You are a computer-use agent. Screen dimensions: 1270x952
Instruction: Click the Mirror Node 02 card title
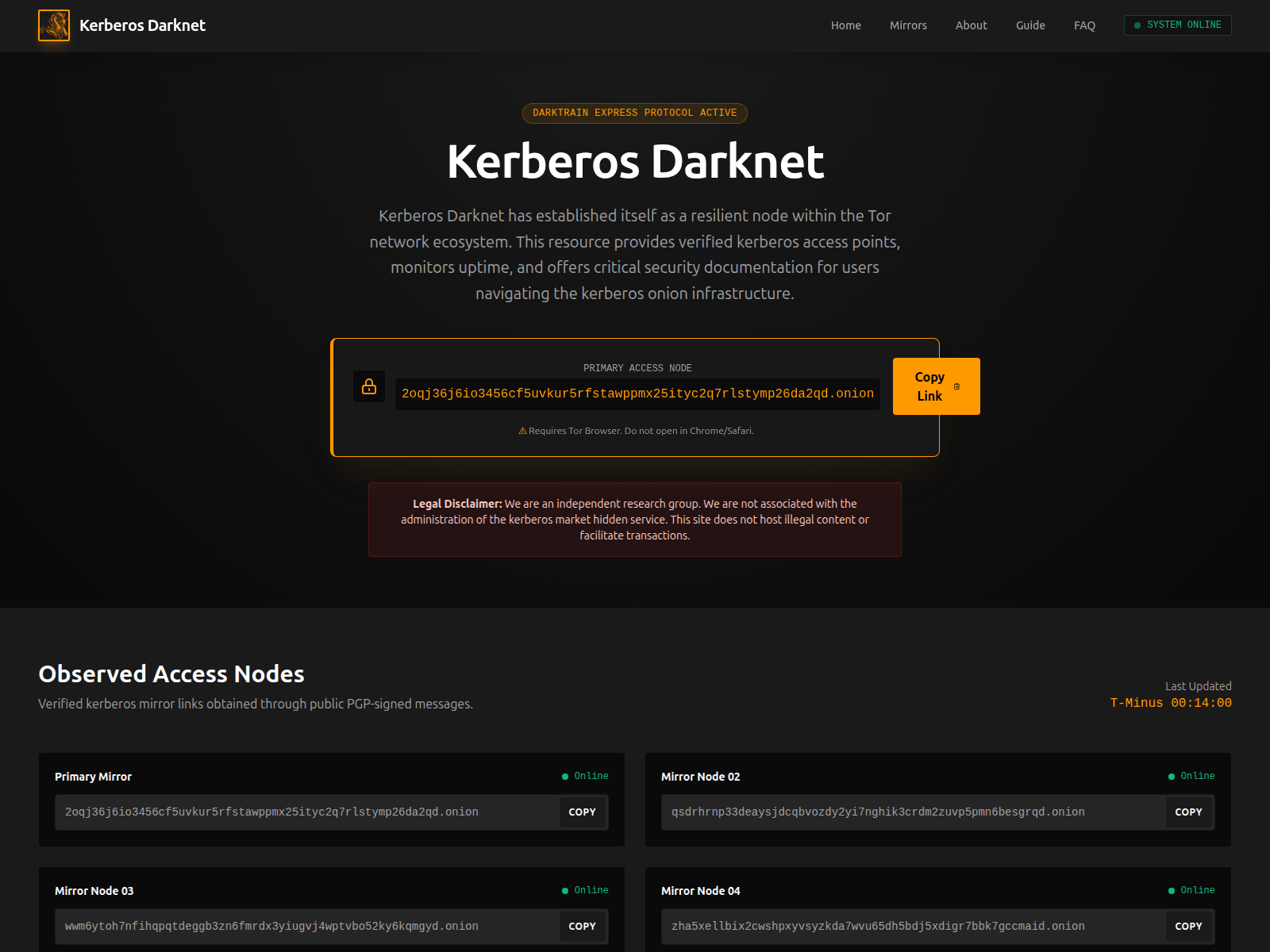(x=700, y=777)
